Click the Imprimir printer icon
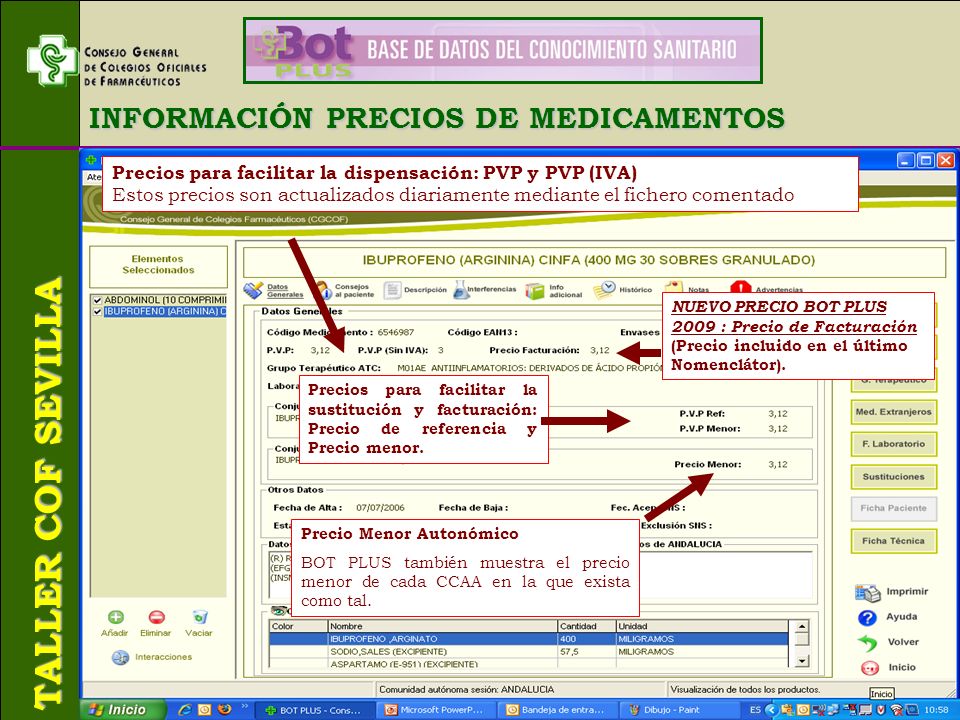Image resolution: width=960 pixels, height=720 pixels. (x=868, y=593)
